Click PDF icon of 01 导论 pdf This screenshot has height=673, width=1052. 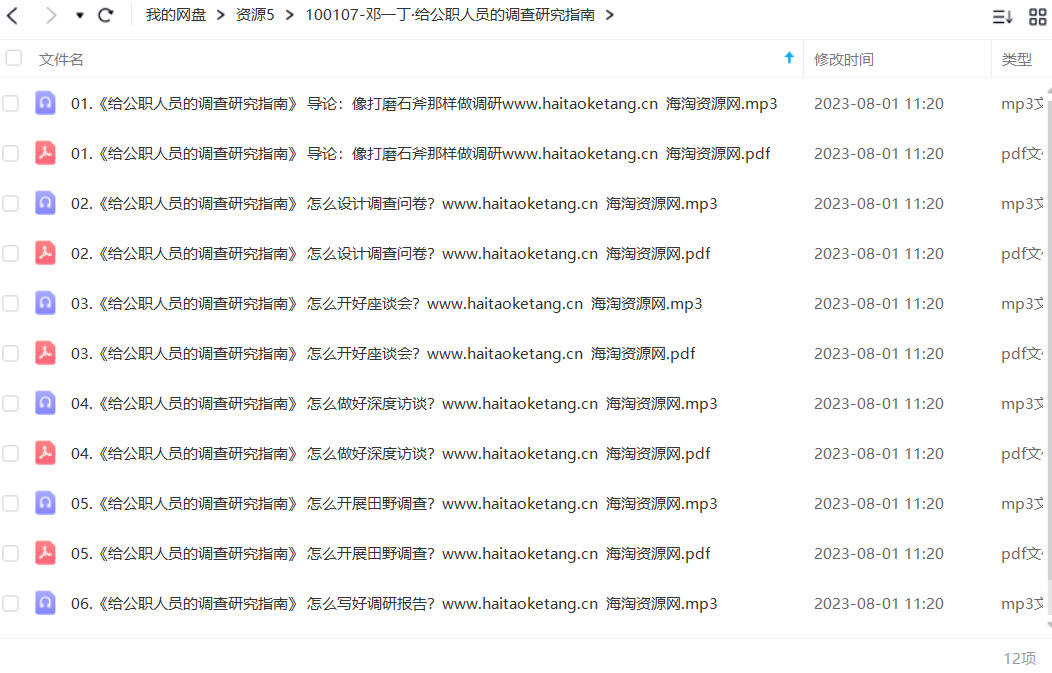[45, 153]
